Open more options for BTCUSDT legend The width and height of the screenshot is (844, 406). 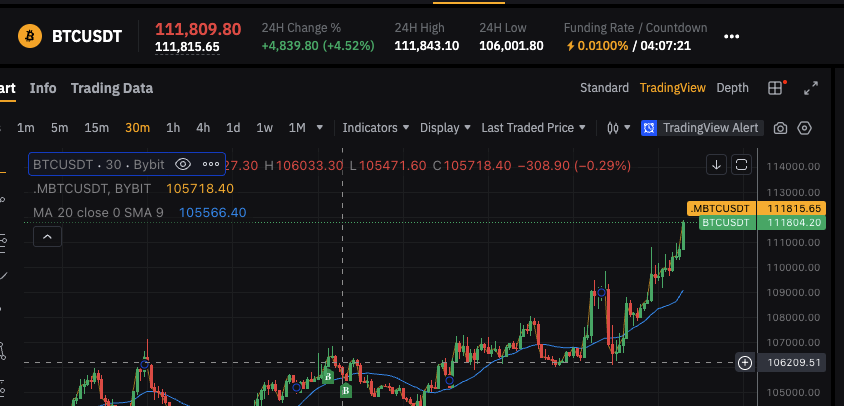(210, 164)
